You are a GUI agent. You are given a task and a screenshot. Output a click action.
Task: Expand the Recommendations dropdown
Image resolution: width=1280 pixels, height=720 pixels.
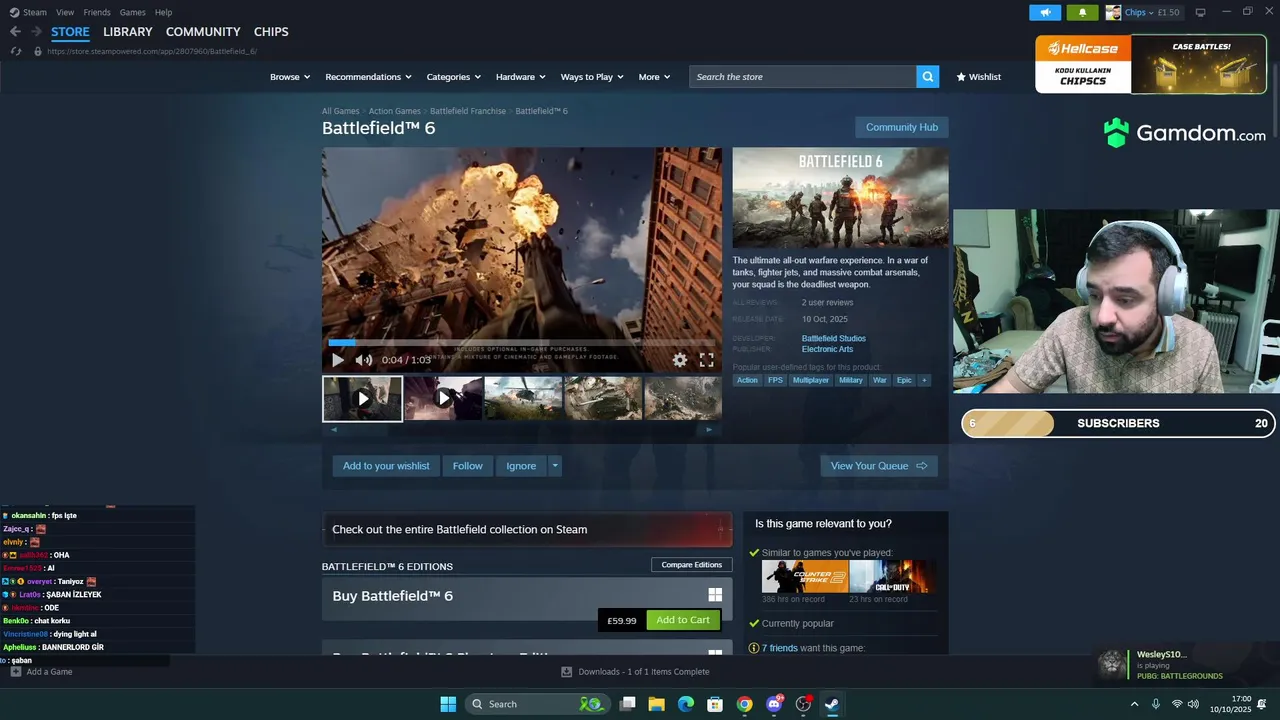click(x=369, y=77)
